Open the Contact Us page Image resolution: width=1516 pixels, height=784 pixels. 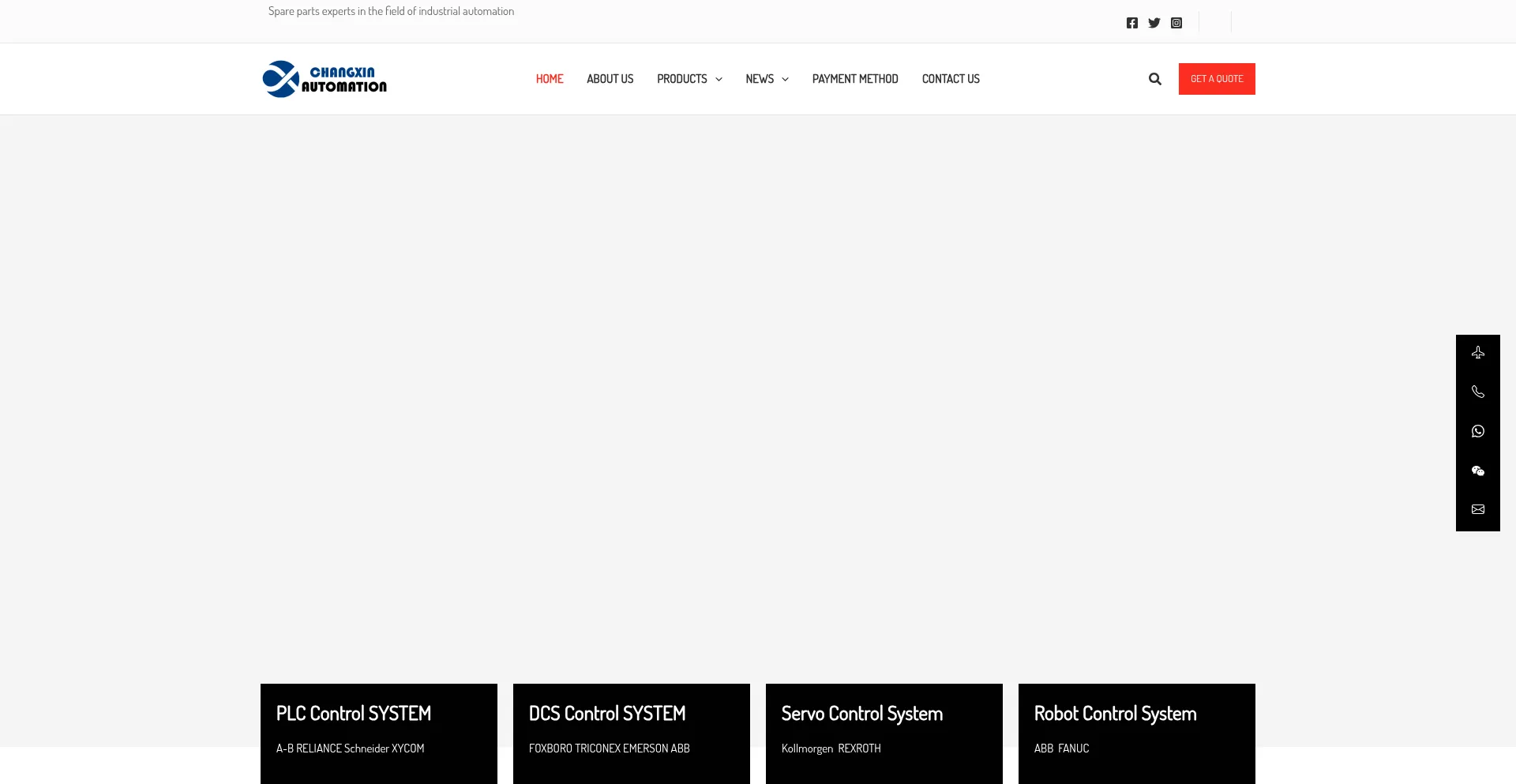click(x=950, y=79)
